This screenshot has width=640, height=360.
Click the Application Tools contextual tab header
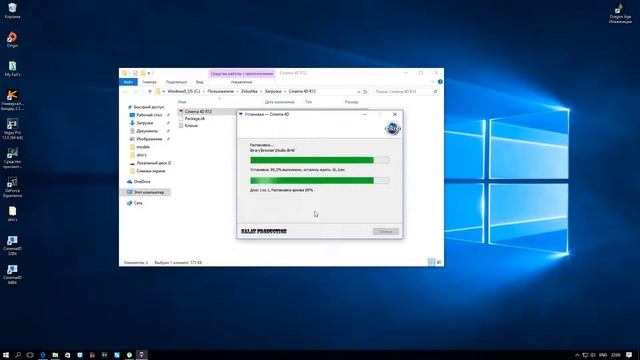(x=242, y=73)
